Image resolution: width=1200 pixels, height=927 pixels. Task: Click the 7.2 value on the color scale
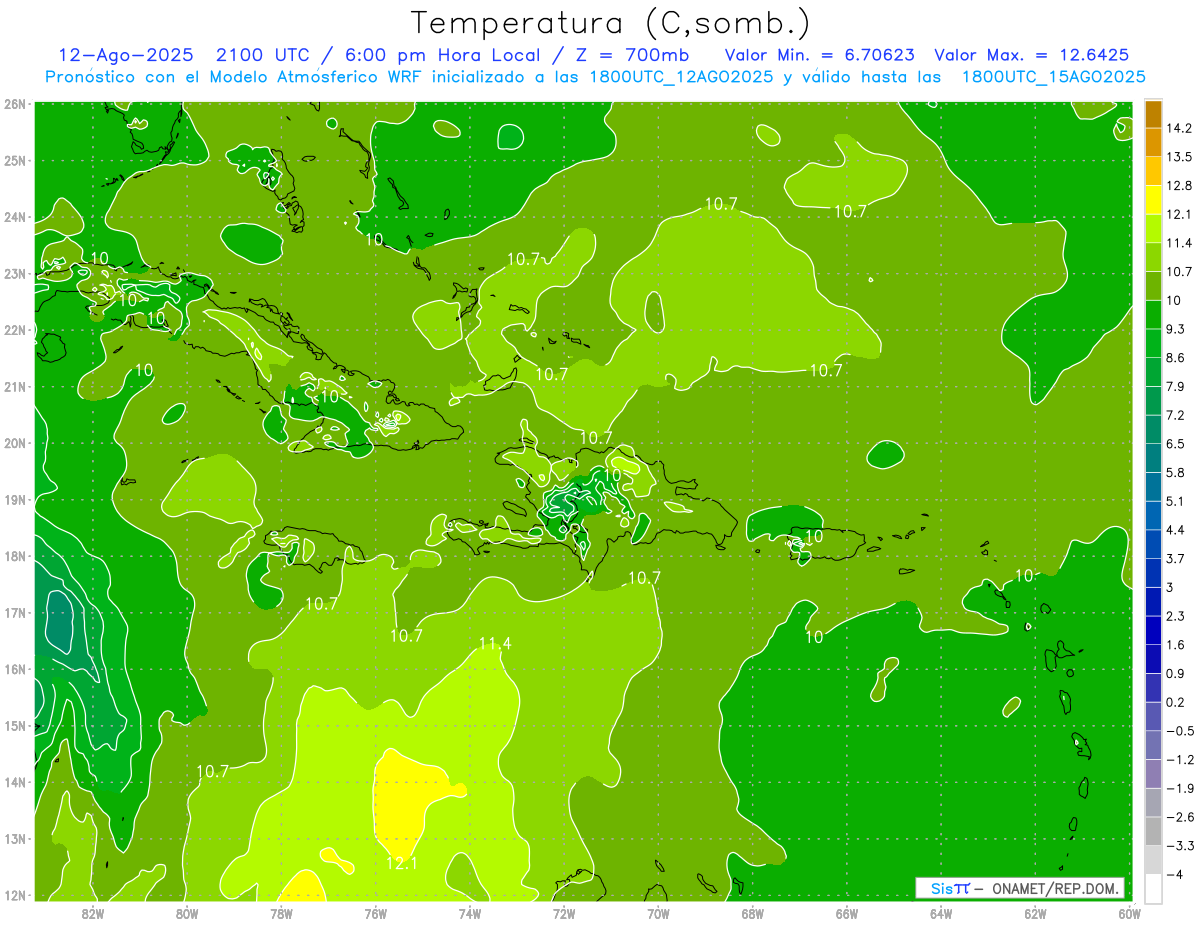[1176, 415]
